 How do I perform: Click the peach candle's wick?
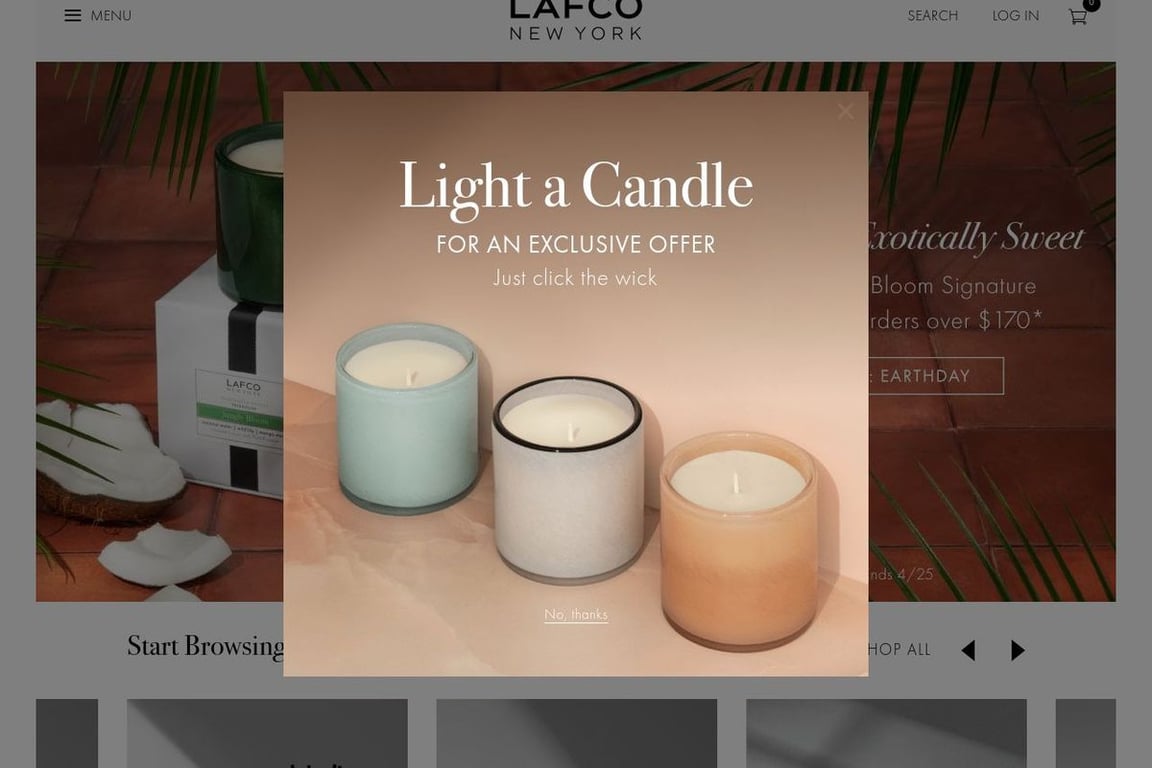[x=736, y=484]
